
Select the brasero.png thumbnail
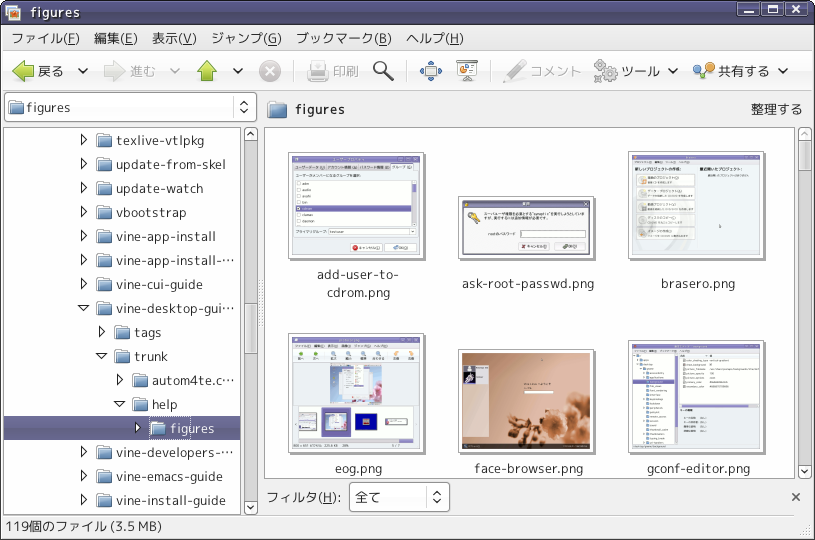point(696,206)
